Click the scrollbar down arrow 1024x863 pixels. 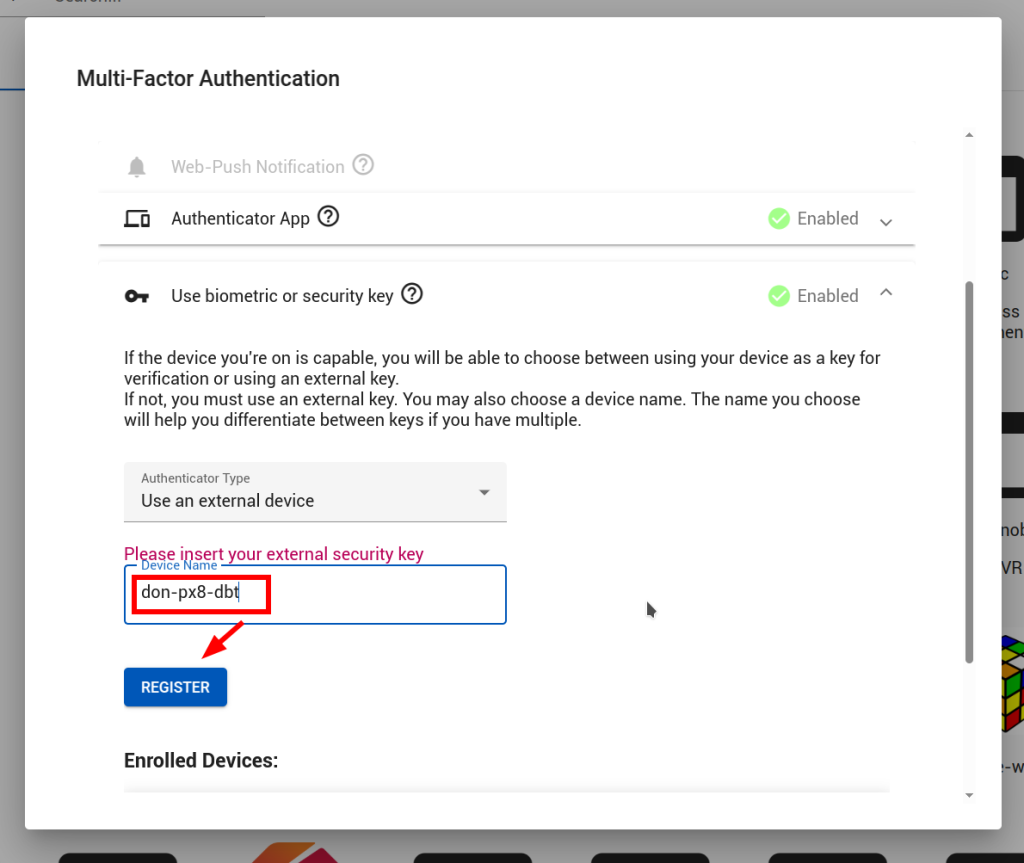click(x=969, y=795)
